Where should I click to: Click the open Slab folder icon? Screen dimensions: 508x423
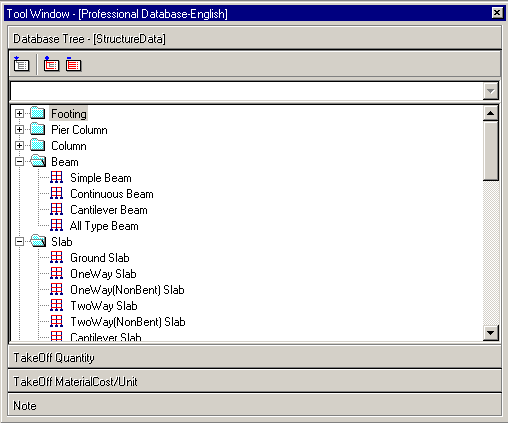pos(38,241)
